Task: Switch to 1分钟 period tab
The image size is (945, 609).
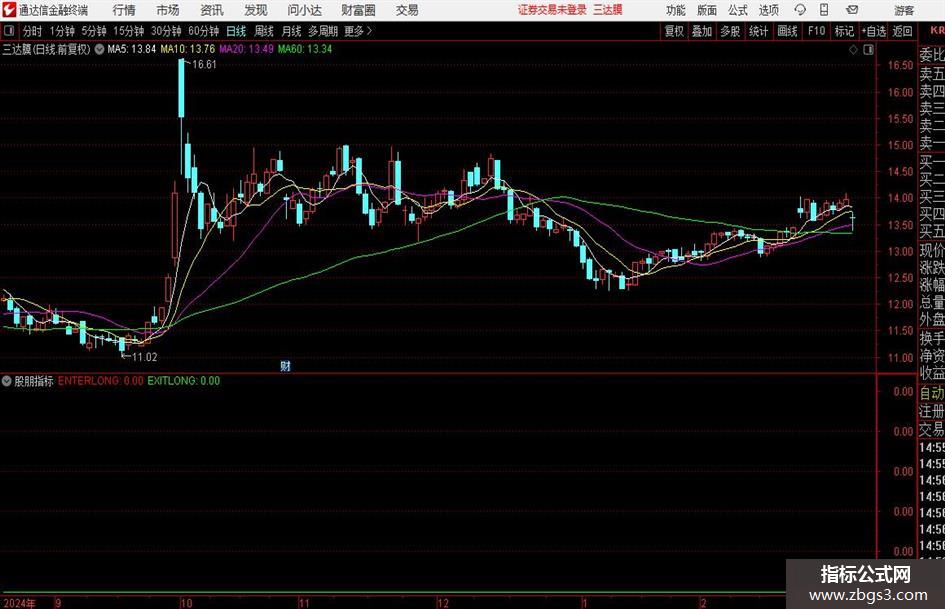Action: (x=61, y=31)
